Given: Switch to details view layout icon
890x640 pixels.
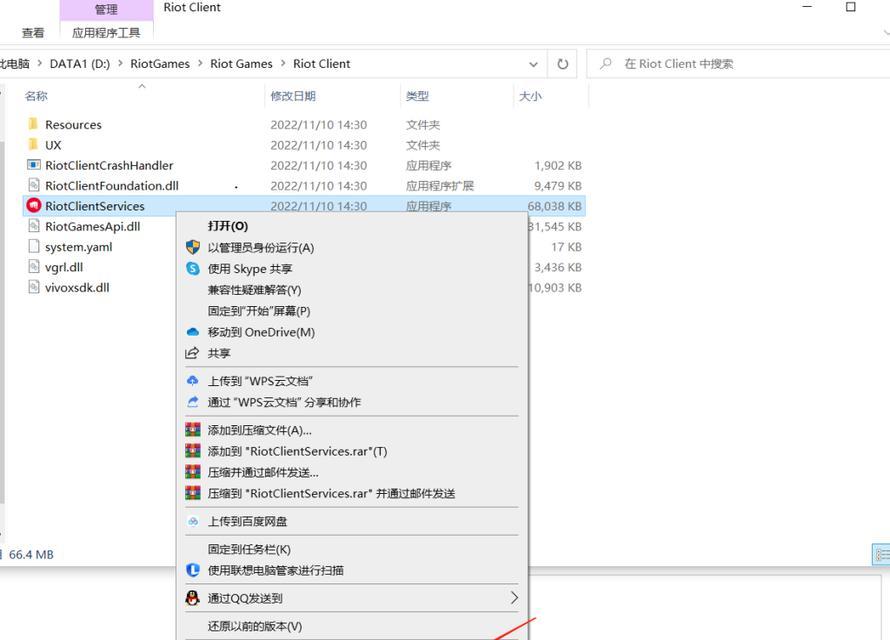Looking at the screenshot, I should click(x=881, y=554).
